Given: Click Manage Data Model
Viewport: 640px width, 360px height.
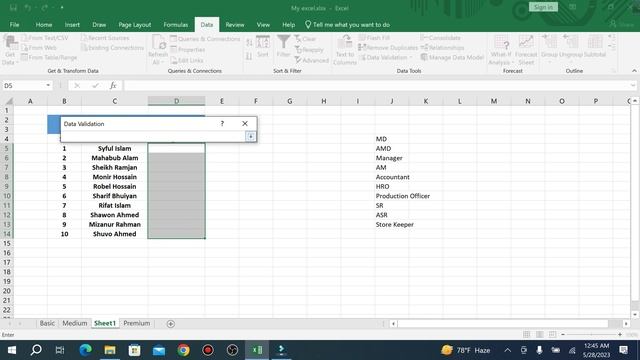Looking at the screenshot, I should [452, 58].
